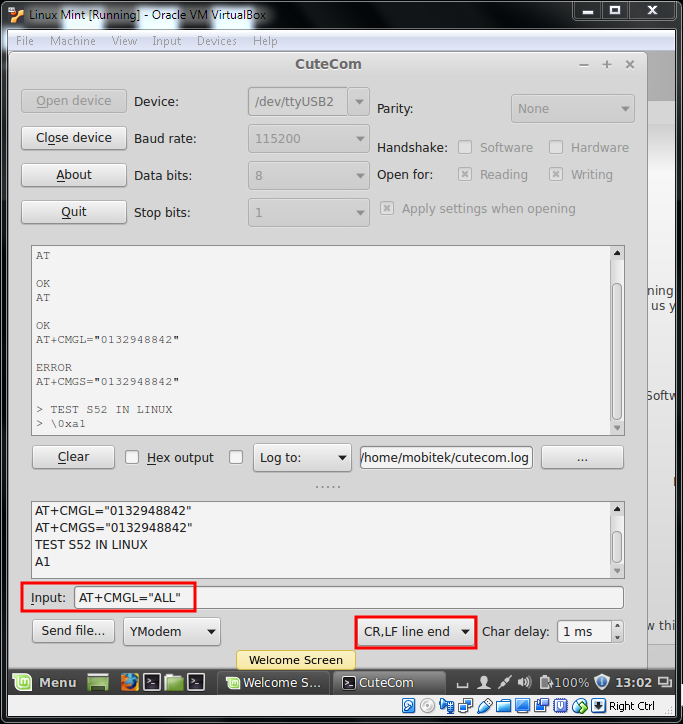The height and width of the screenshot is (724, 683).
Task: Expand the YModem protocol dropdown
Action: click(x=172, y=631)
